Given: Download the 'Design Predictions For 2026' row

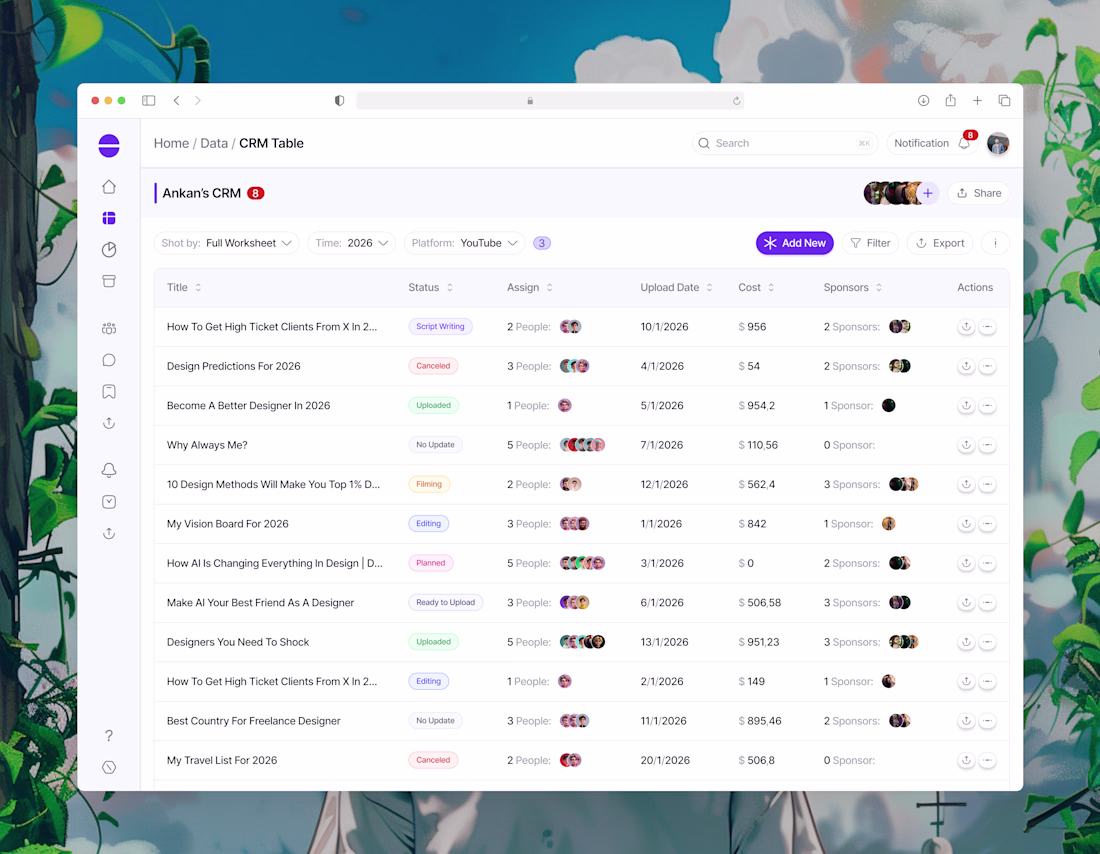Looking at the screenshot, I should [966, 366].
